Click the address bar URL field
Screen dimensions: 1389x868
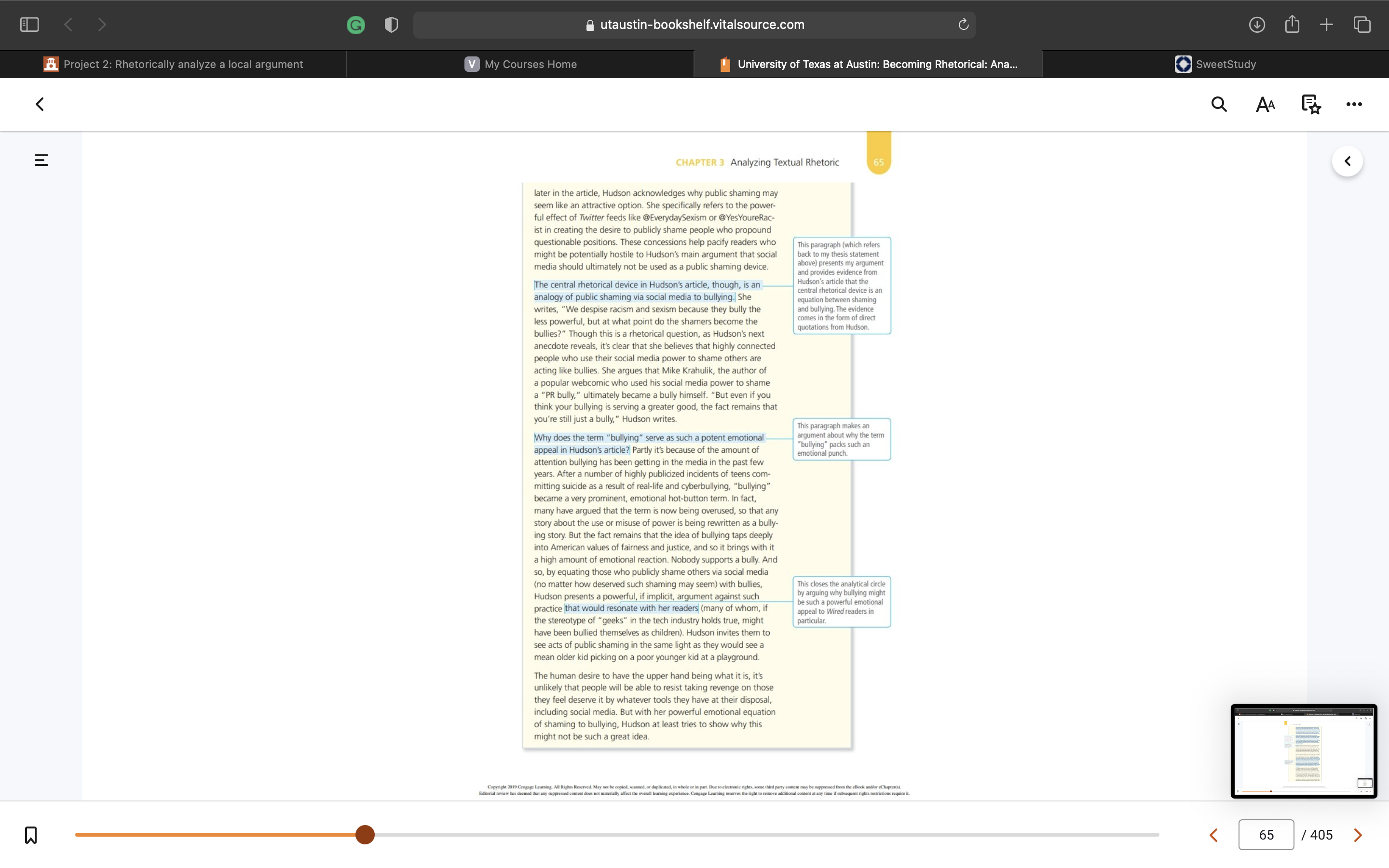click(x=694, y=25)
